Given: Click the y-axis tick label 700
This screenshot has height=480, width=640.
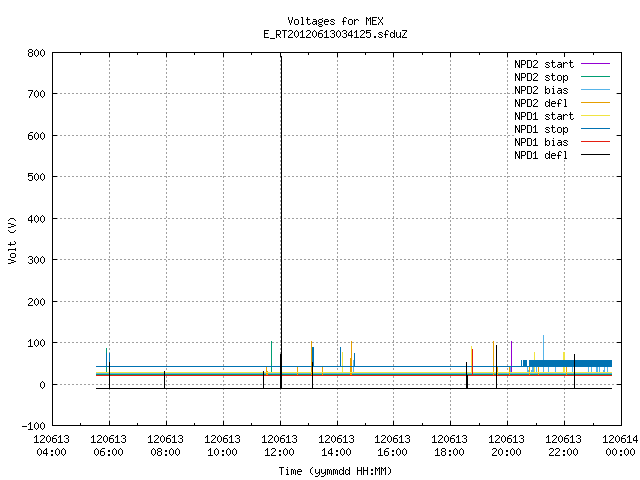Looking at the screenshot, I should click(x=37, y=94).
